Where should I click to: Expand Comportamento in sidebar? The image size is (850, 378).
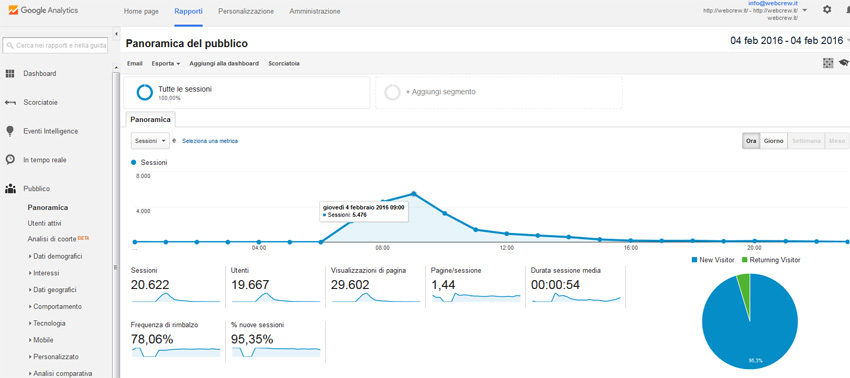[x=55, y=306]
